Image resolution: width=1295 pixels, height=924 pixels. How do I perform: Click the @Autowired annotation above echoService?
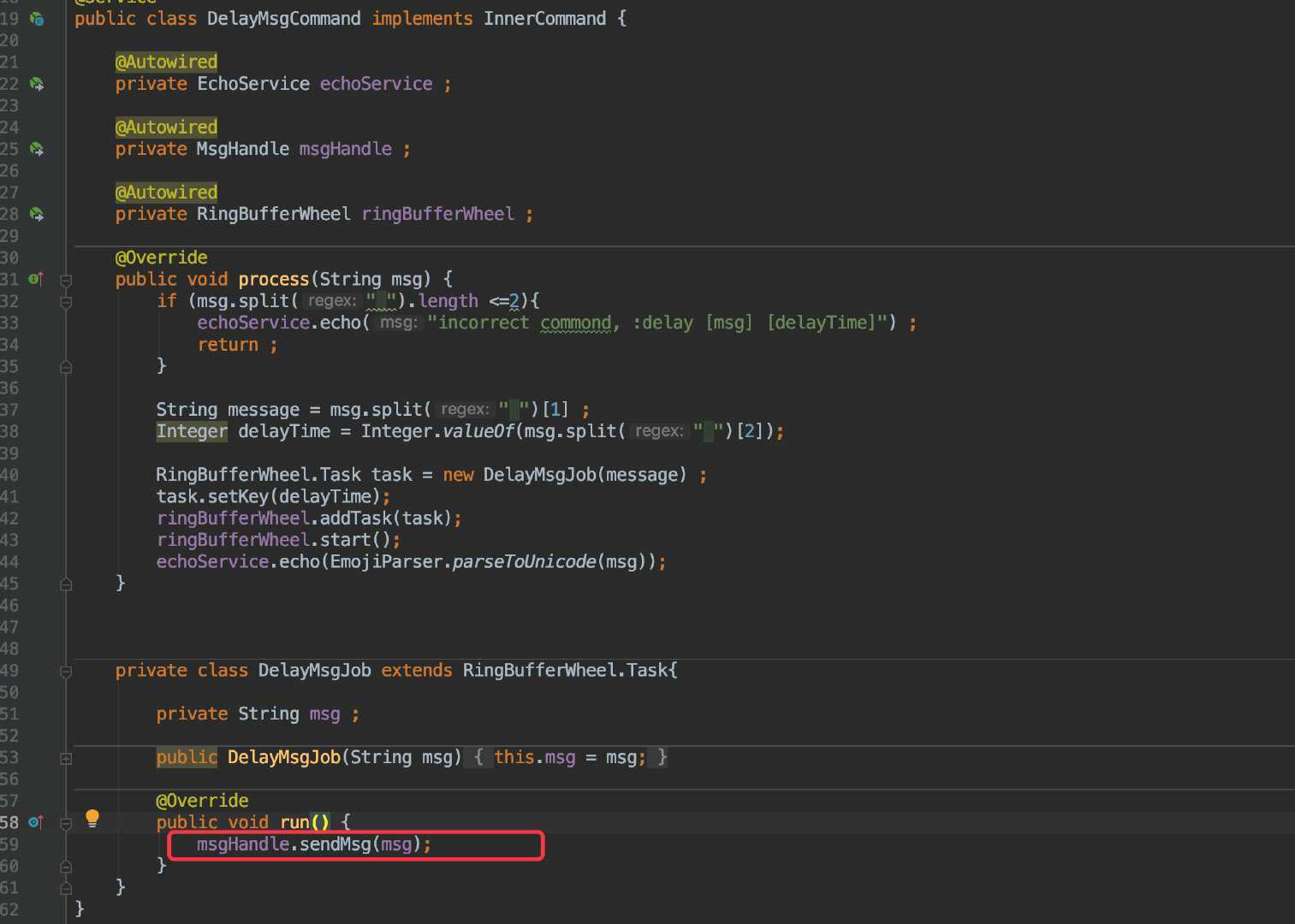(x=166, y=62)
